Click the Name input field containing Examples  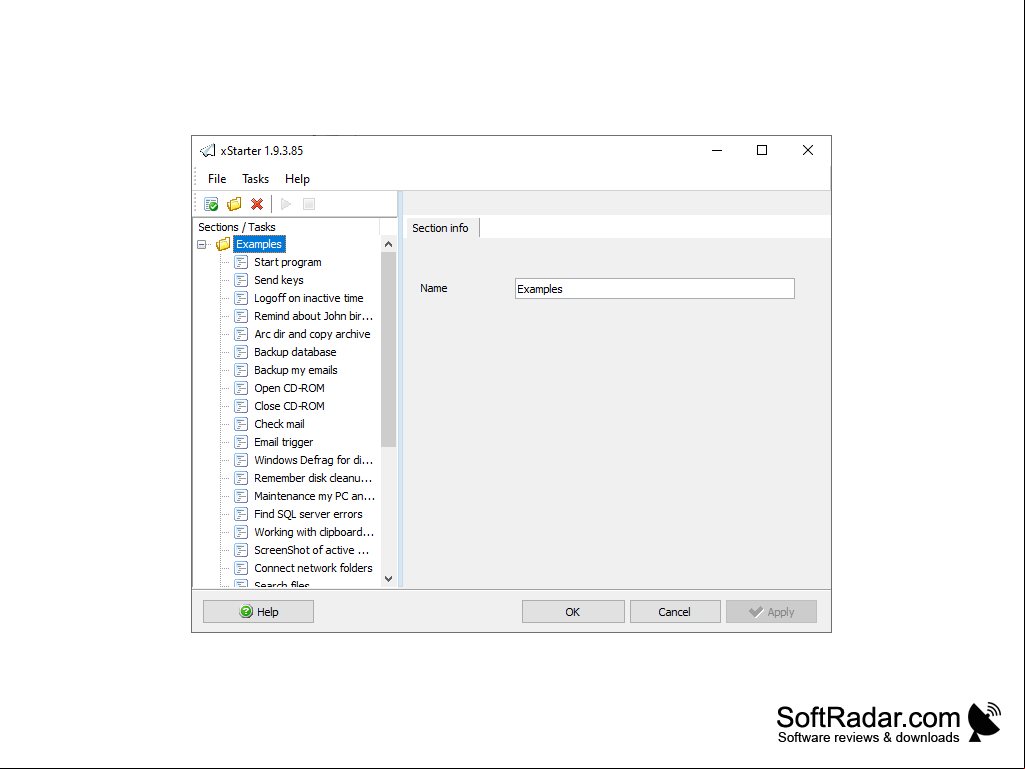click(x=654, y=288)
